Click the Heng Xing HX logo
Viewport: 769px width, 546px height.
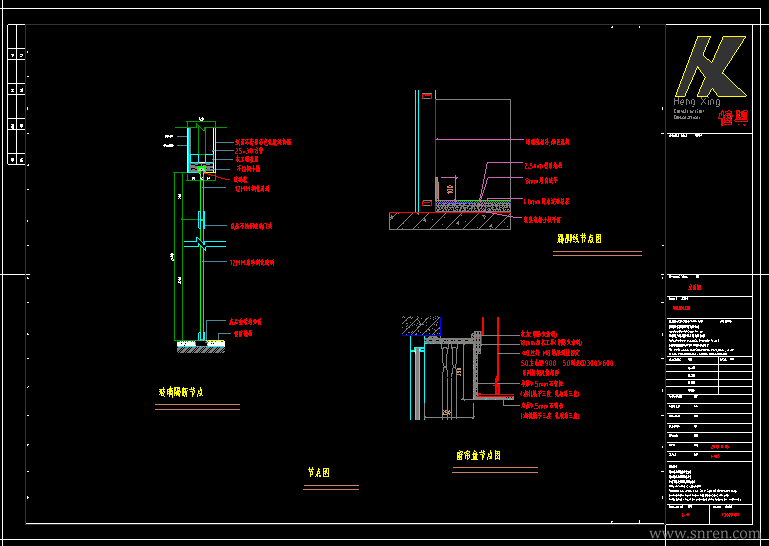tap(711, 66)
